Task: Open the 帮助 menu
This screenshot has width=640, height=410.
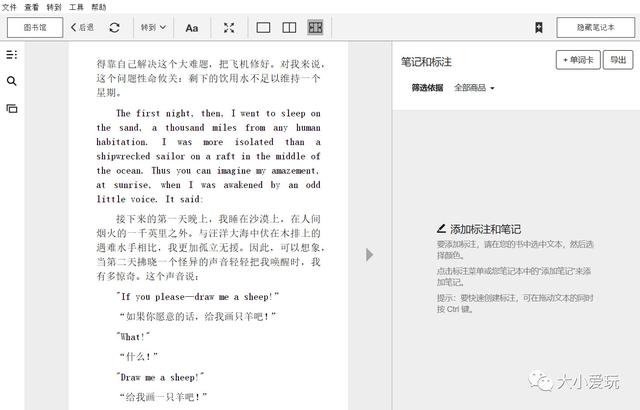Action: [x=99, y=7]
